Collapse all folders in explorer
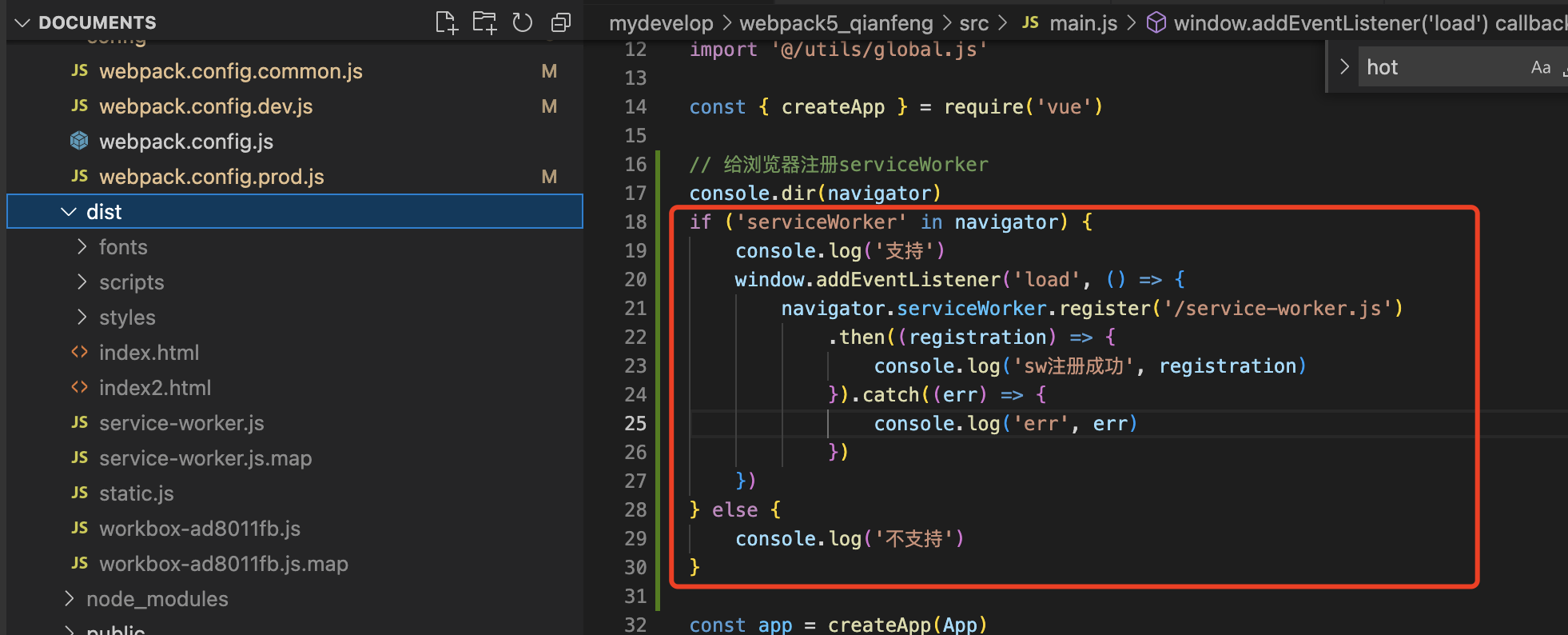1568x635 pixels. click(x=561, y=22)
